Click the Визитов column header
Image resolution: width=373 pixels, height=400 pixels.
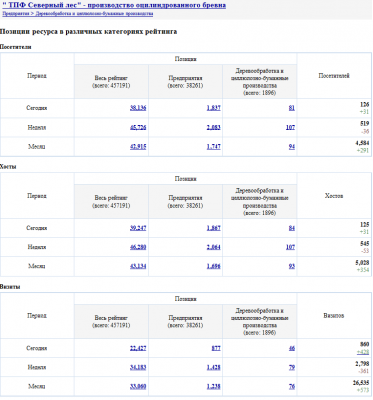334,315
